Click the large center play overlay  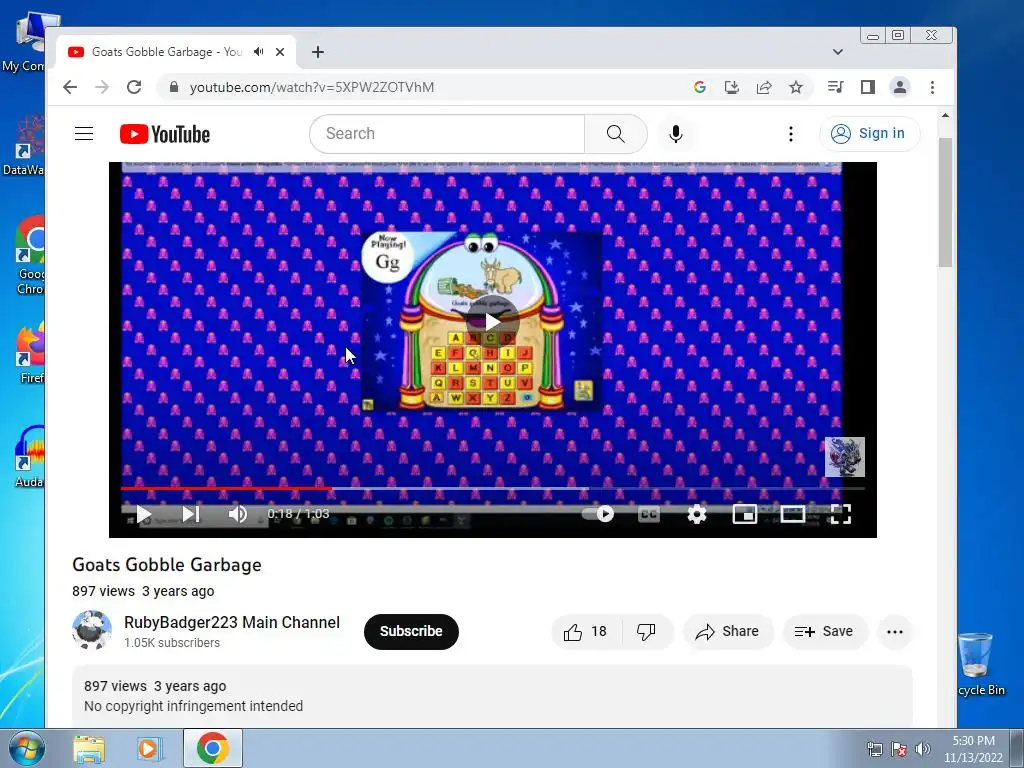[492, 321]
